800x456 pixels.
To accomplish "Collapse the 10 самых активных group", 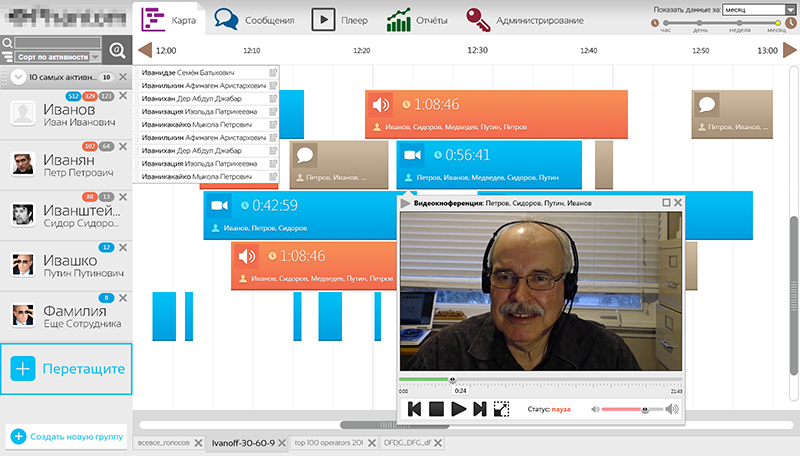I will coord(18,77).
